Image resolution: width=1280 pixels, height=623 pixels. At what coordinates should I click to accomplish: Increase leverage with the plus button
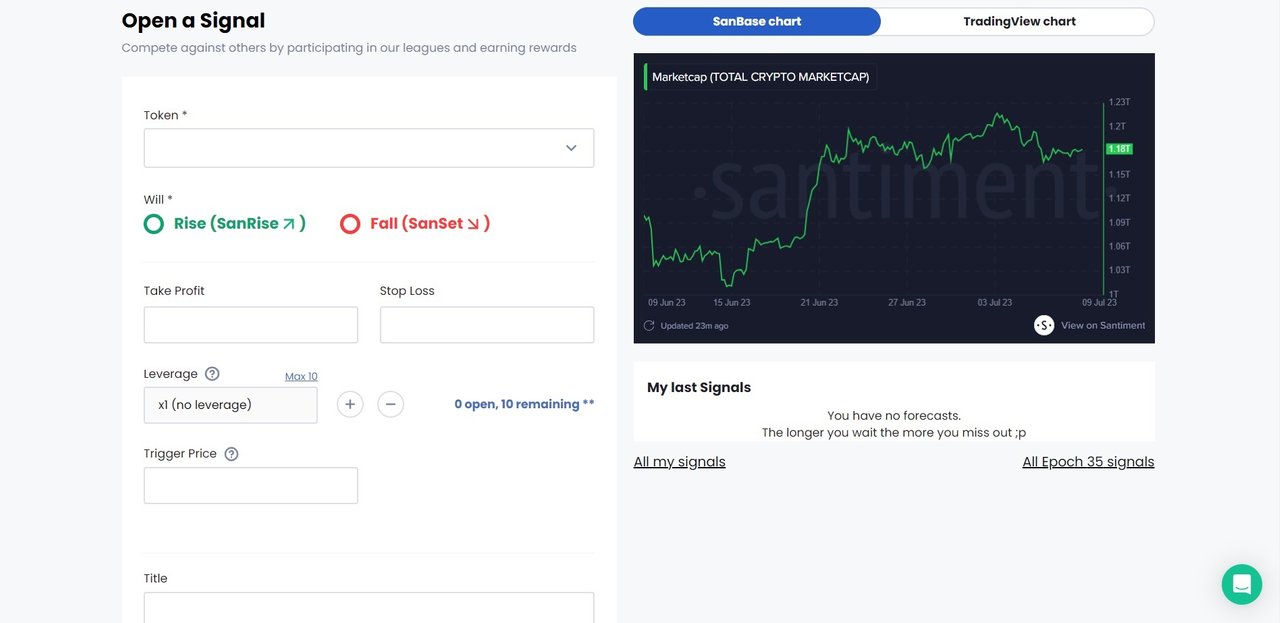pos(350,404)
